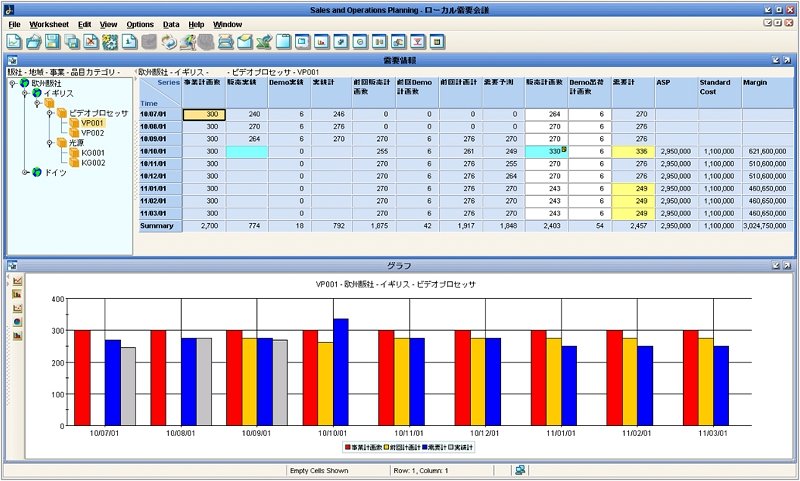Viewport: 800px width, 481px height.
Task: Select the bar chart icon in graph sidebar
Action: pos(18,294)
